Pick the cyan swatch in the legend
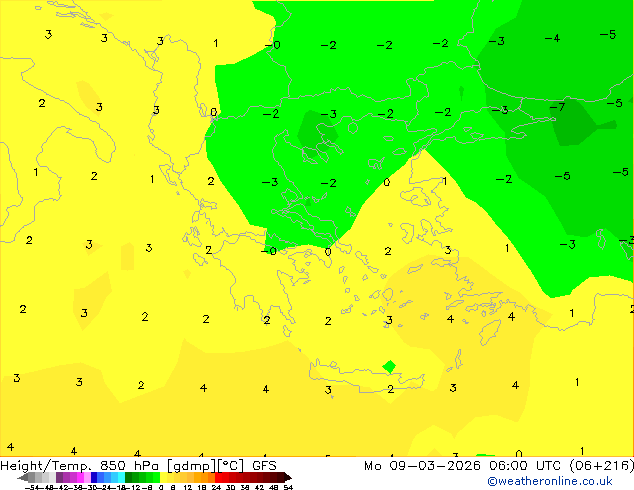This screenshot has width=634, height=490. click(x=121, y=477)
